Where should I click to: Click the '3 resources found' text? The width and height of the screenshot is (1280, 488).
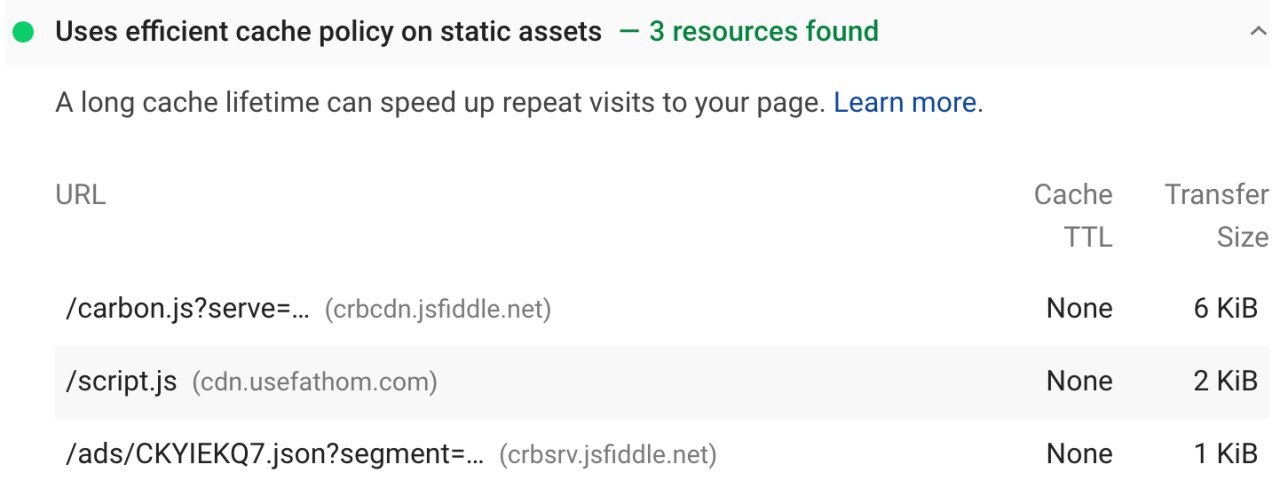[x=764, y=32]
